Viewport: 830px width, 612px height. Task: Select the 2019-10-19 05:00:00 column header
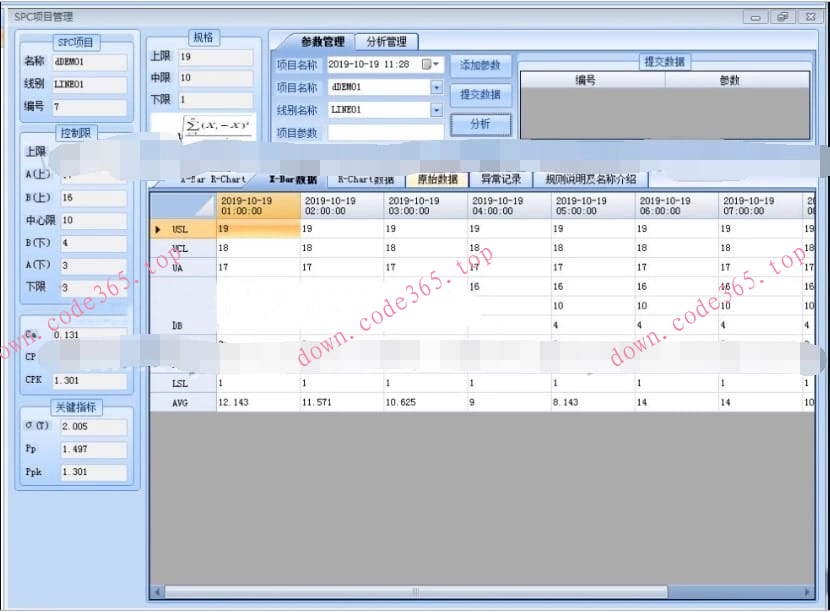pos(593,206)
